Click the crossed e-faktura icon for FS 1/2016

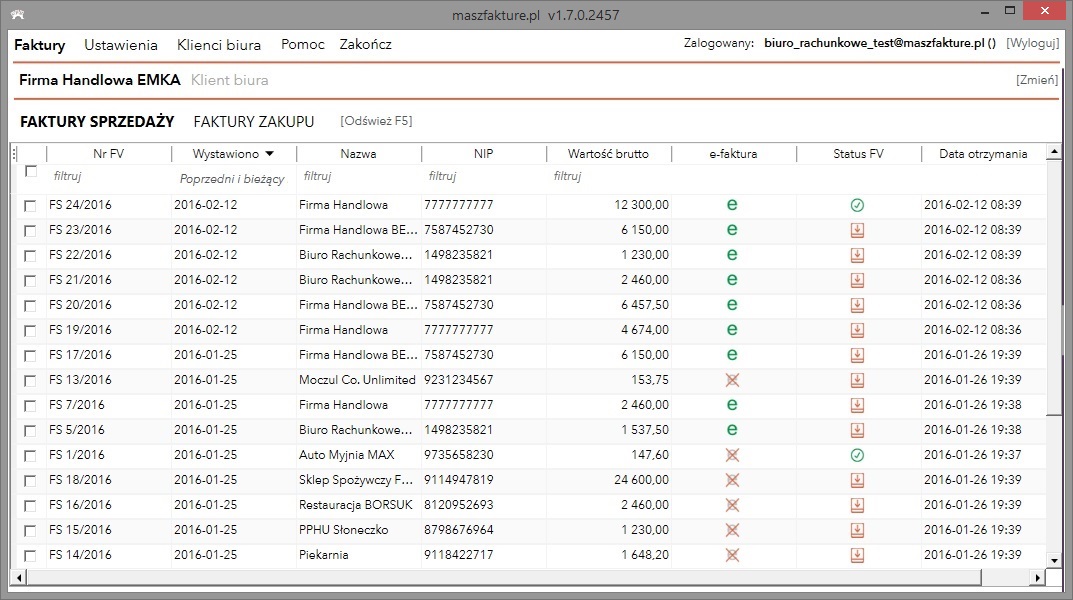click(732, 455)
